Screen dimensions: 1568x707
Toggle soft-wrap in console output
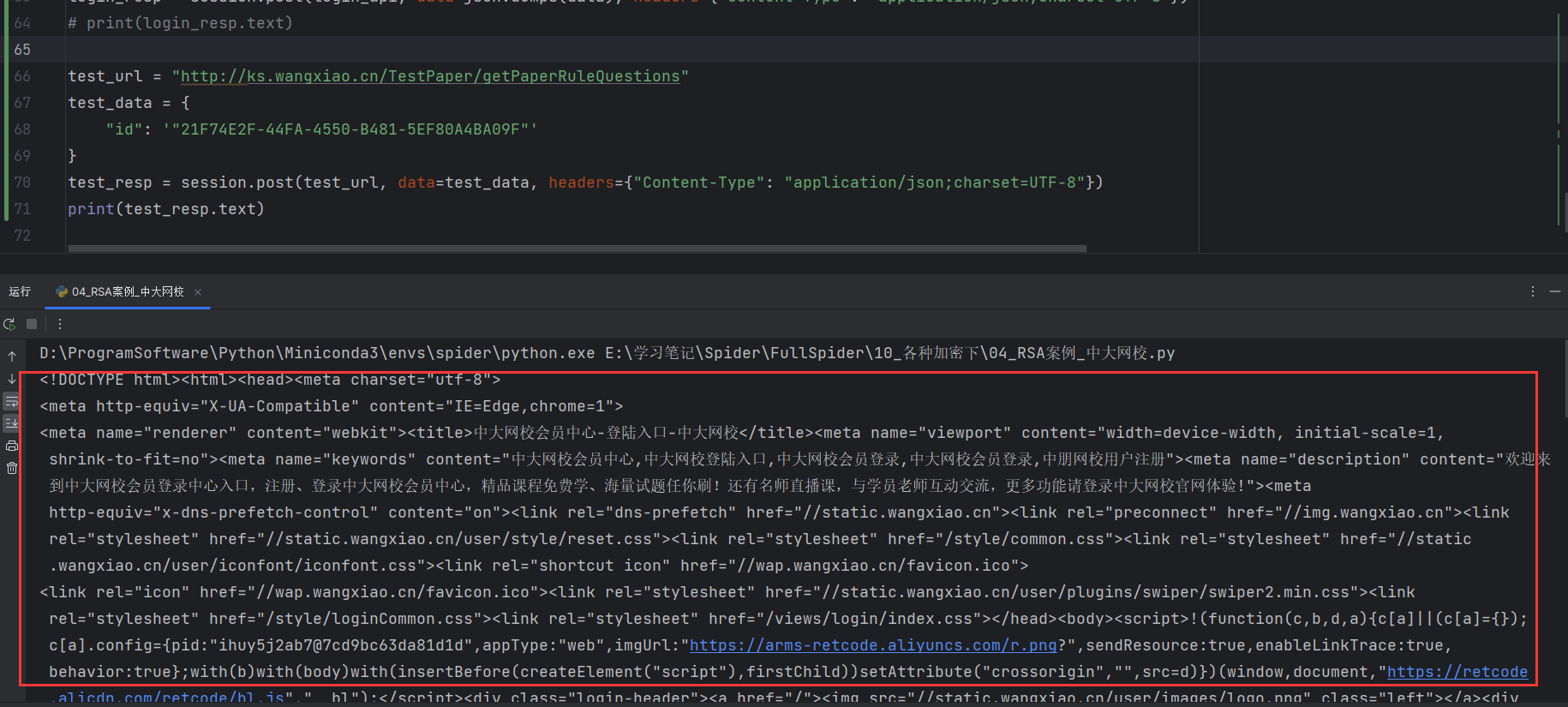pyautogui.click(x=12, y=401)
